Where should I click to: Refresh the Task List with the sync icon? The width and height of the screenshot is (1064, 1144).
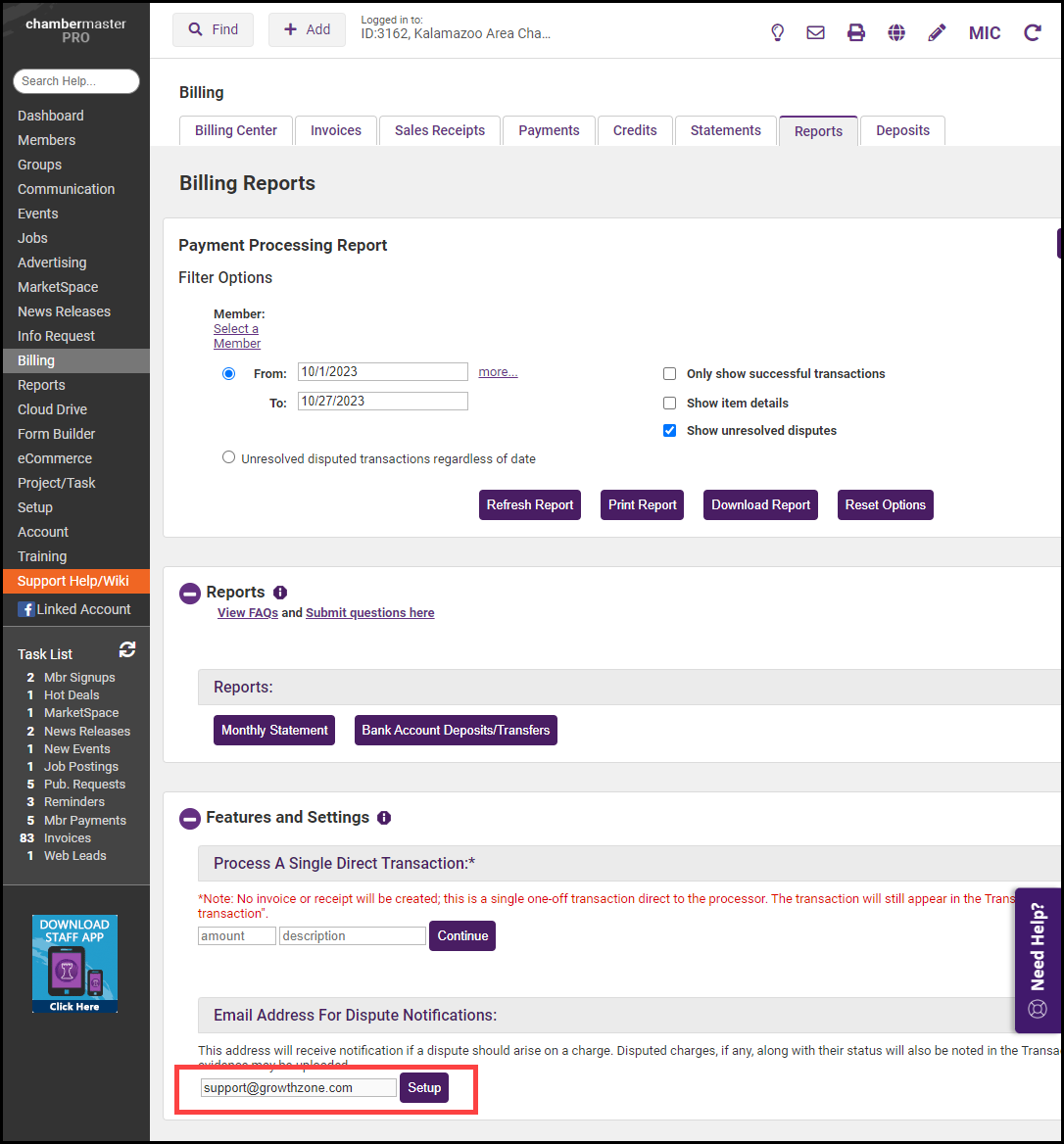[x=127, y=649]
